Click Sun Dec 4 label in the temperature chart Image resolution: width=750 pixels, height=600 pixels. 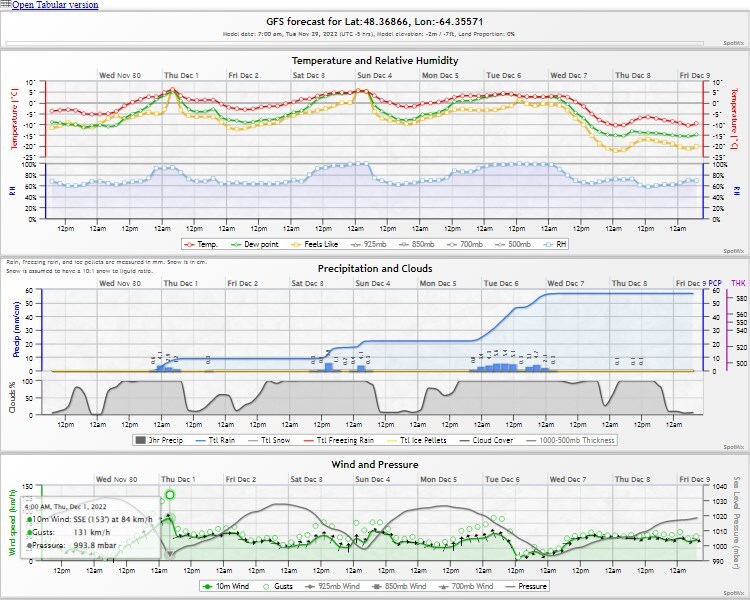click(374, 76)
